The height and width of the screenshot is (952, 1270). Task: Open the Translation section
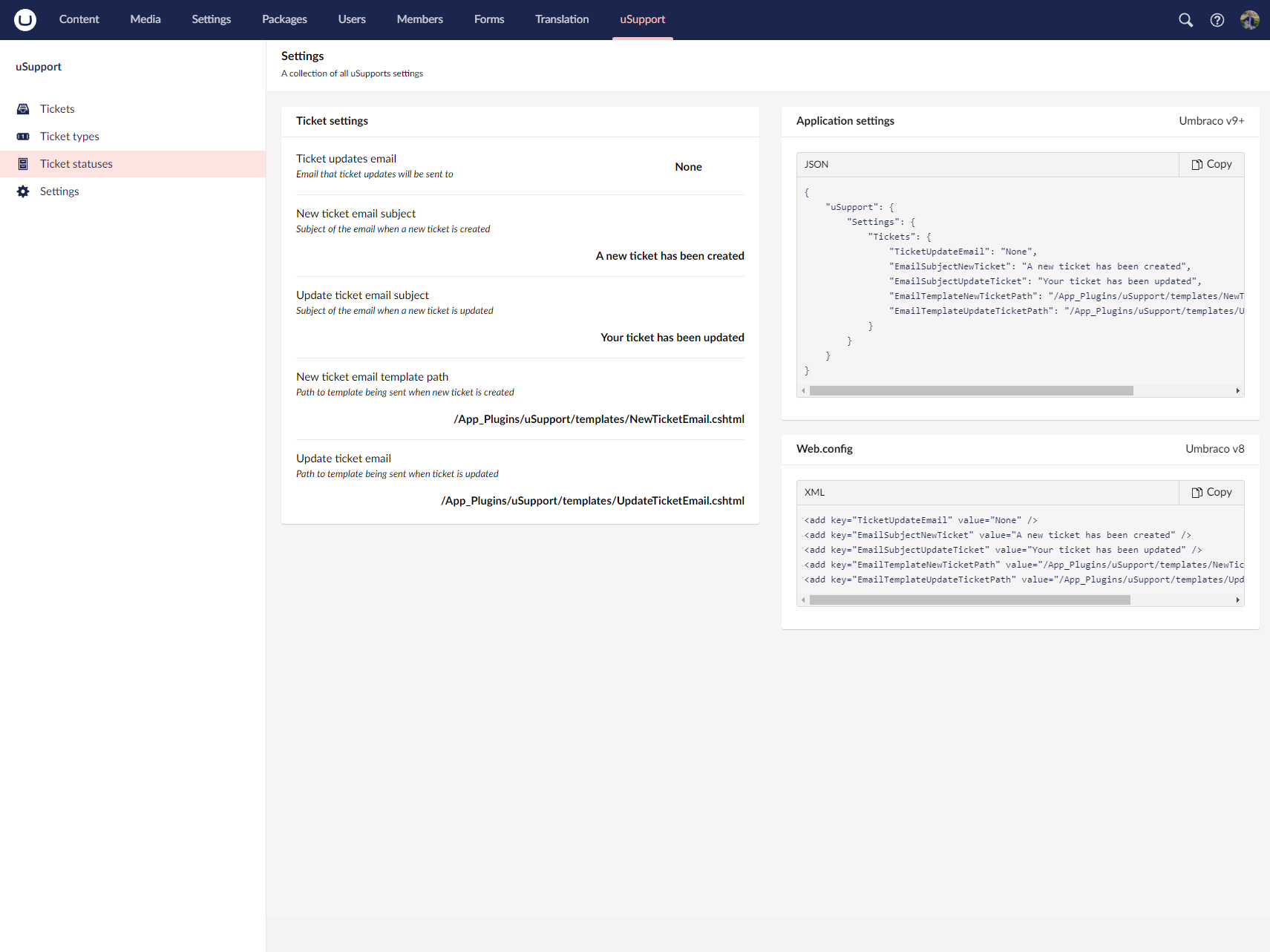pyautogui.click(x=562, y=19)
